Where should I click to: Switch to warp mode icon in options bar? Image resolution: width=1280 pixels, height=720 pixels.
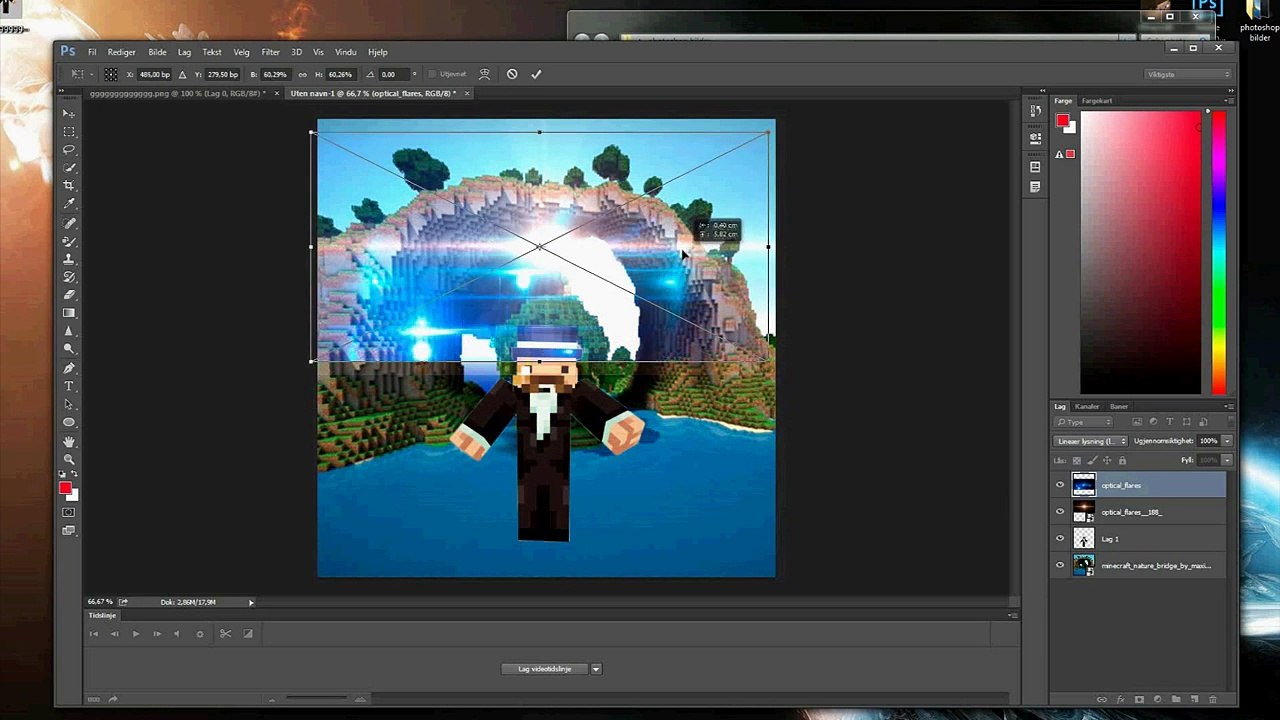[x=485, y=74]
